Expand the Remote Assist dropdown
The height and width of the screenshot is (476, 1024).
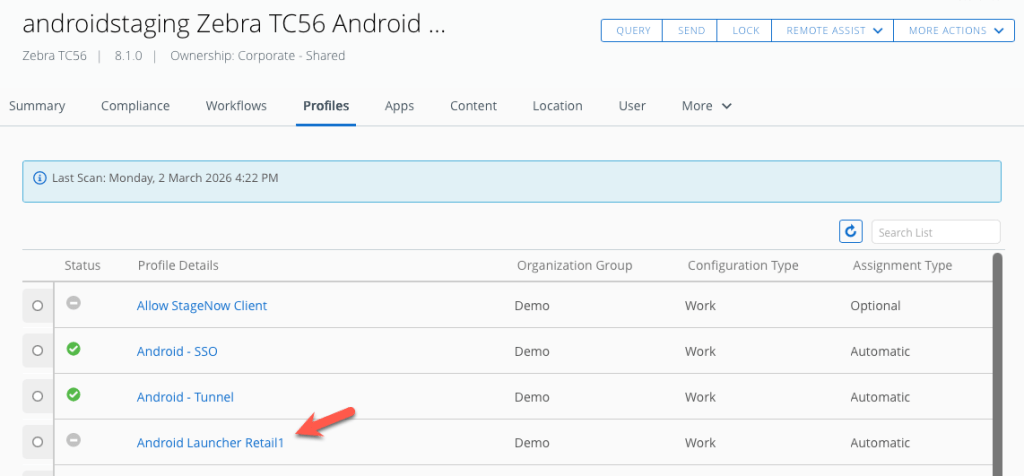832,31
